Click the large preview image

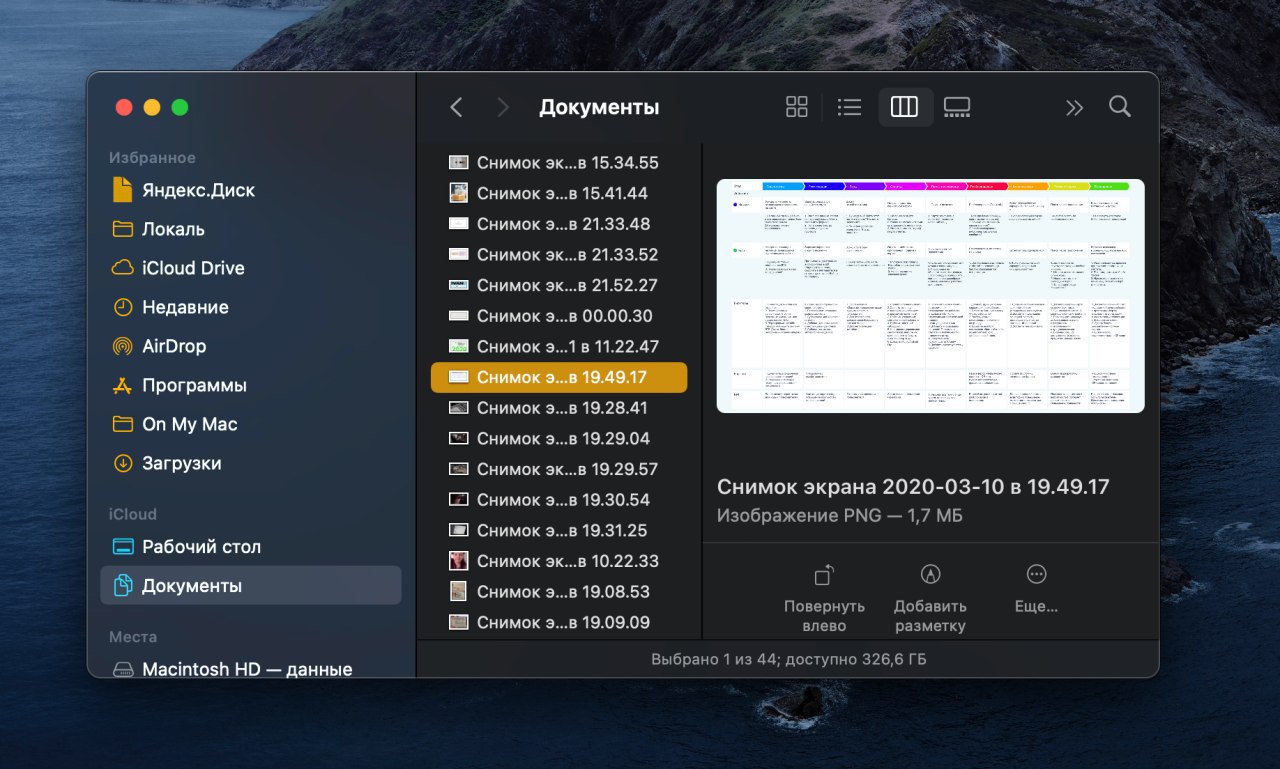931,296
